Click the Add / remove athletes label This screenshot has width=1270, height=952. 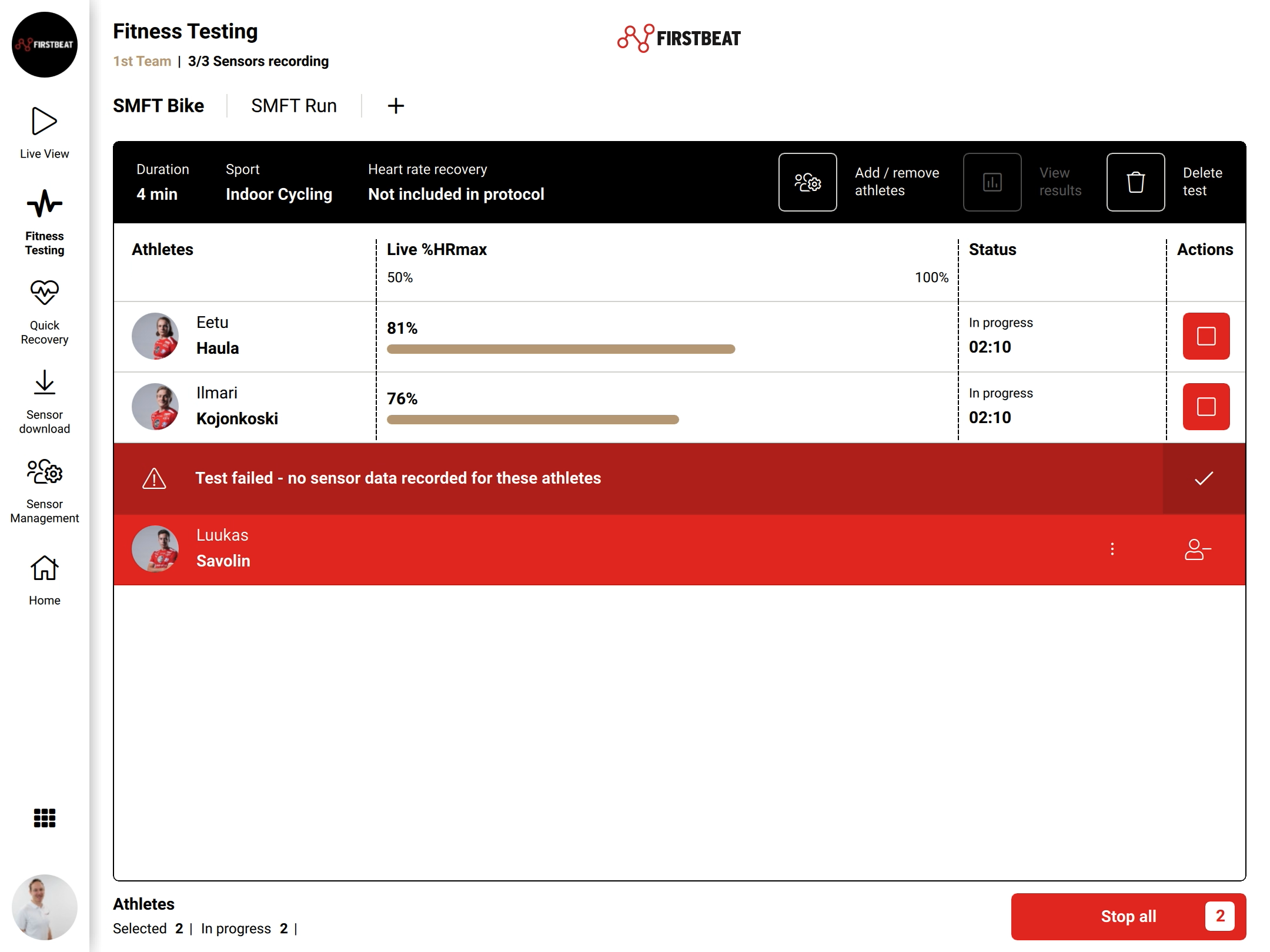tap(897, 182)
